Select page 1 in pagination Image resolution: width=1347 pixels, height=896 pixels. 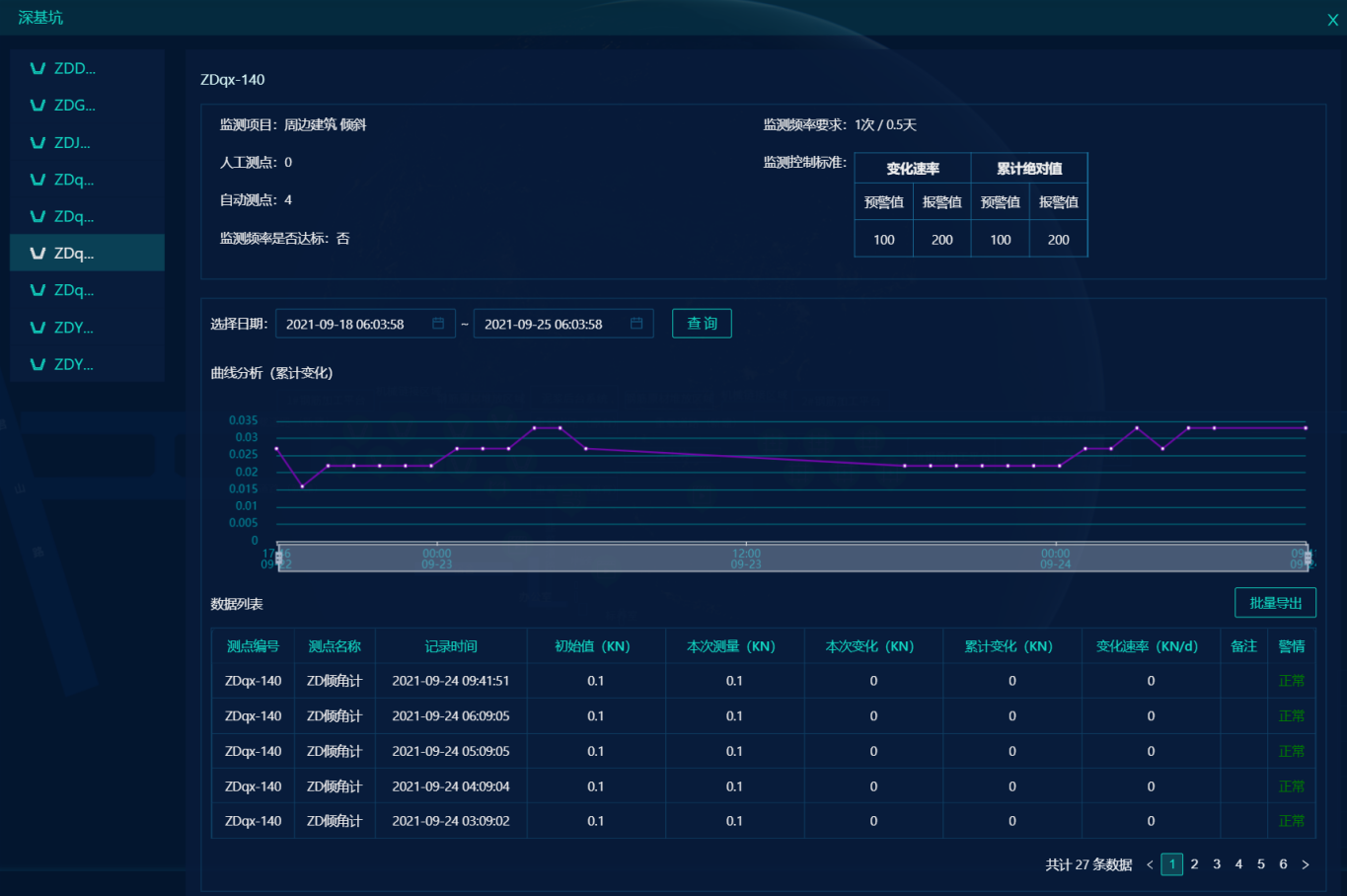tap(1172, 864)
